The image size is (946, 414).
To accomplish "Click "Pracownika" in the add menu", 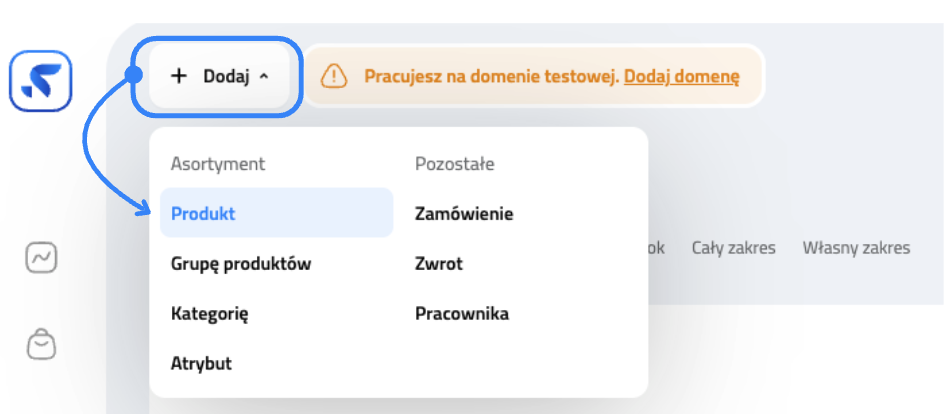I will [x=462, y=314].
